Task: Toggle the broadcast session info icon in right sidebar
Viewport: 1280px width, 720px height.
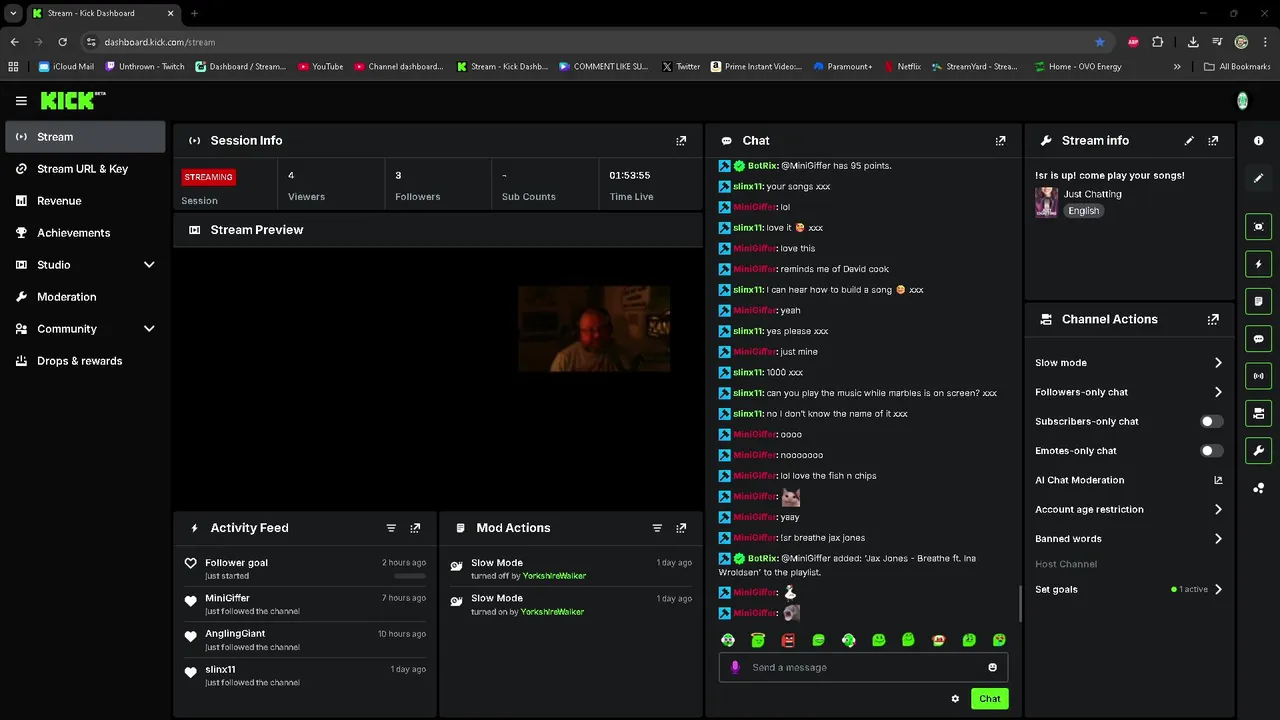Action: (x=1258, y=376)
